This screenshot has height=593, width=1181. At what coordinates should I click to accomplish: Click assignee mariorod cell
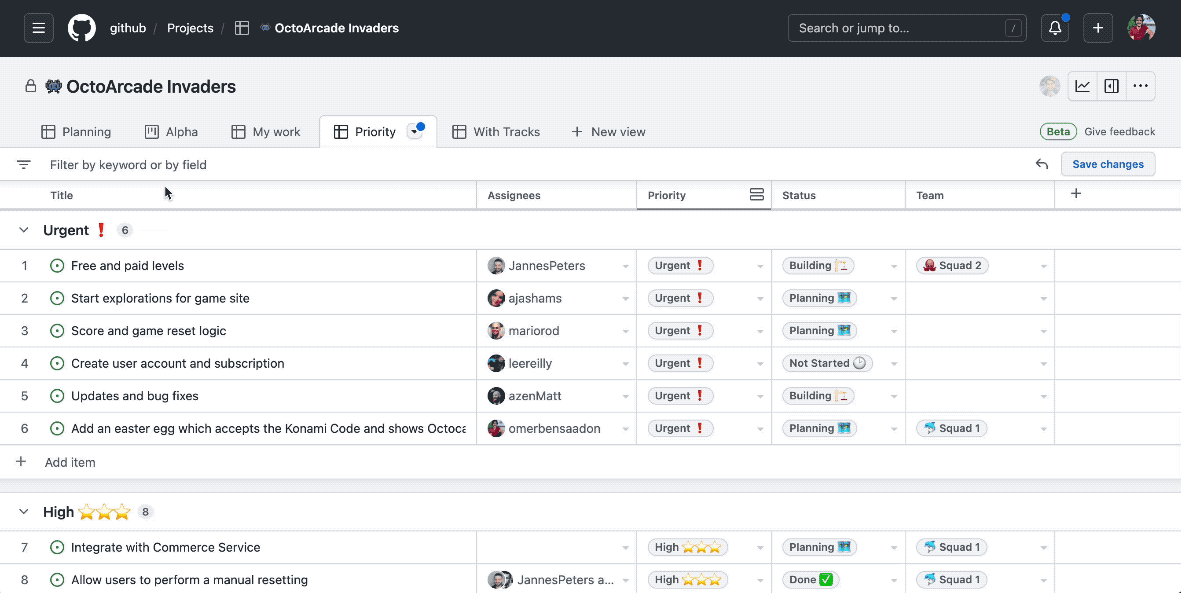557,331
